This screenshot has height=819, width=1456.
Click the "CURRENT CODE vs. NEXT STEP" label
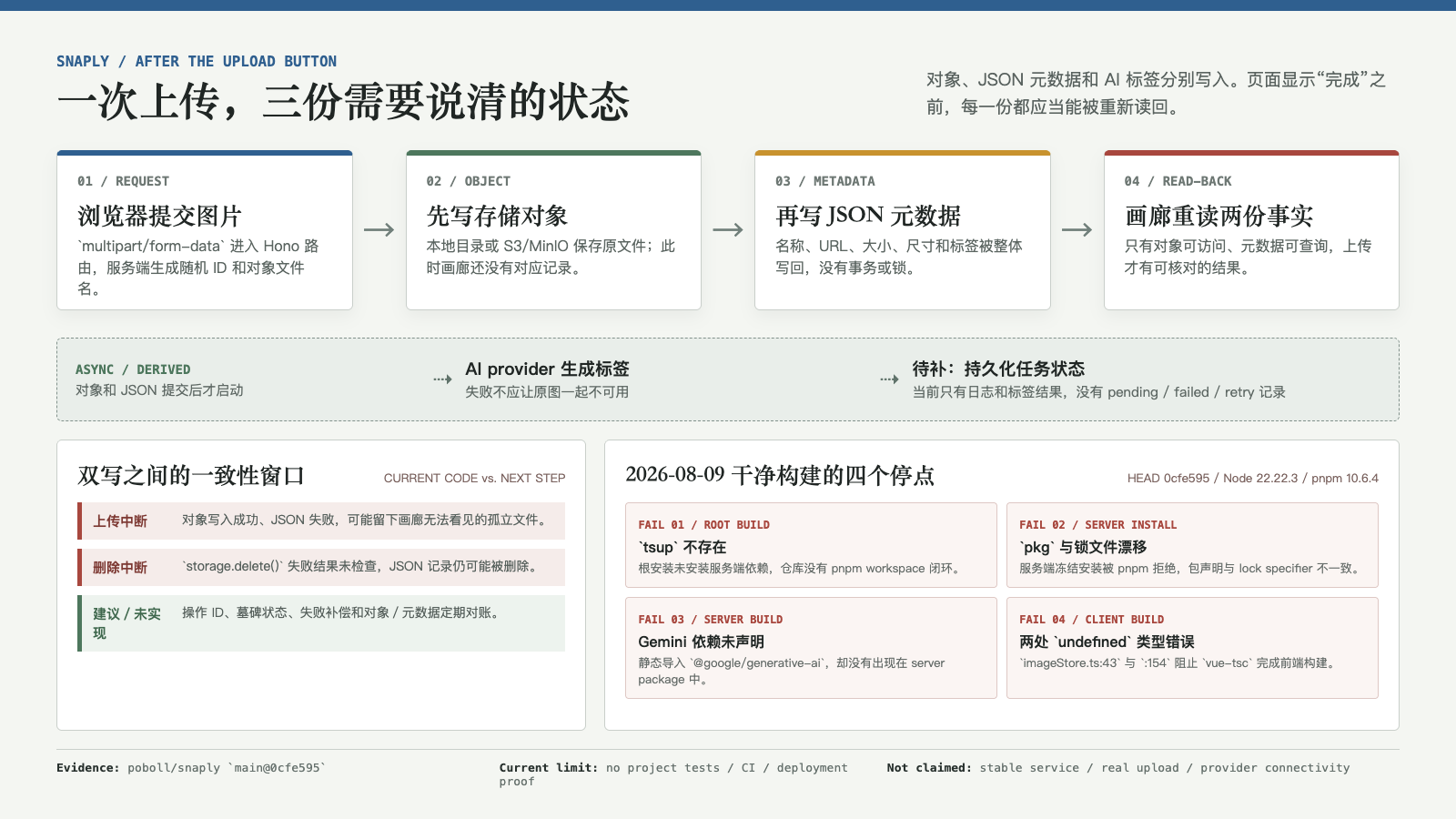pyautogui.click(x=474, y=478)
